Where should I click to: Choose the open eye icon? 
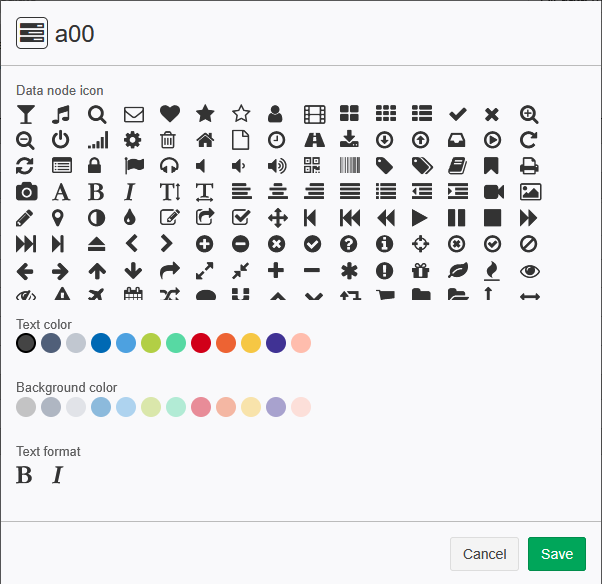coord(530,271)
